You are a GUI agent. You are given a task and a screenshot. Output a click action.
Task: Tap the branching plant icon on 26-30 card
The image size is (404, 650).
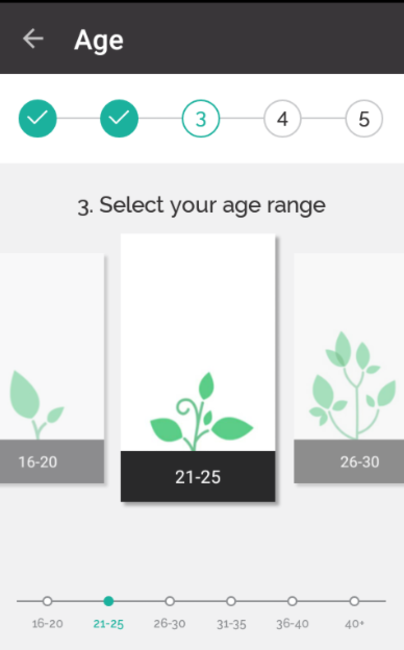click(x=353, y=385)
